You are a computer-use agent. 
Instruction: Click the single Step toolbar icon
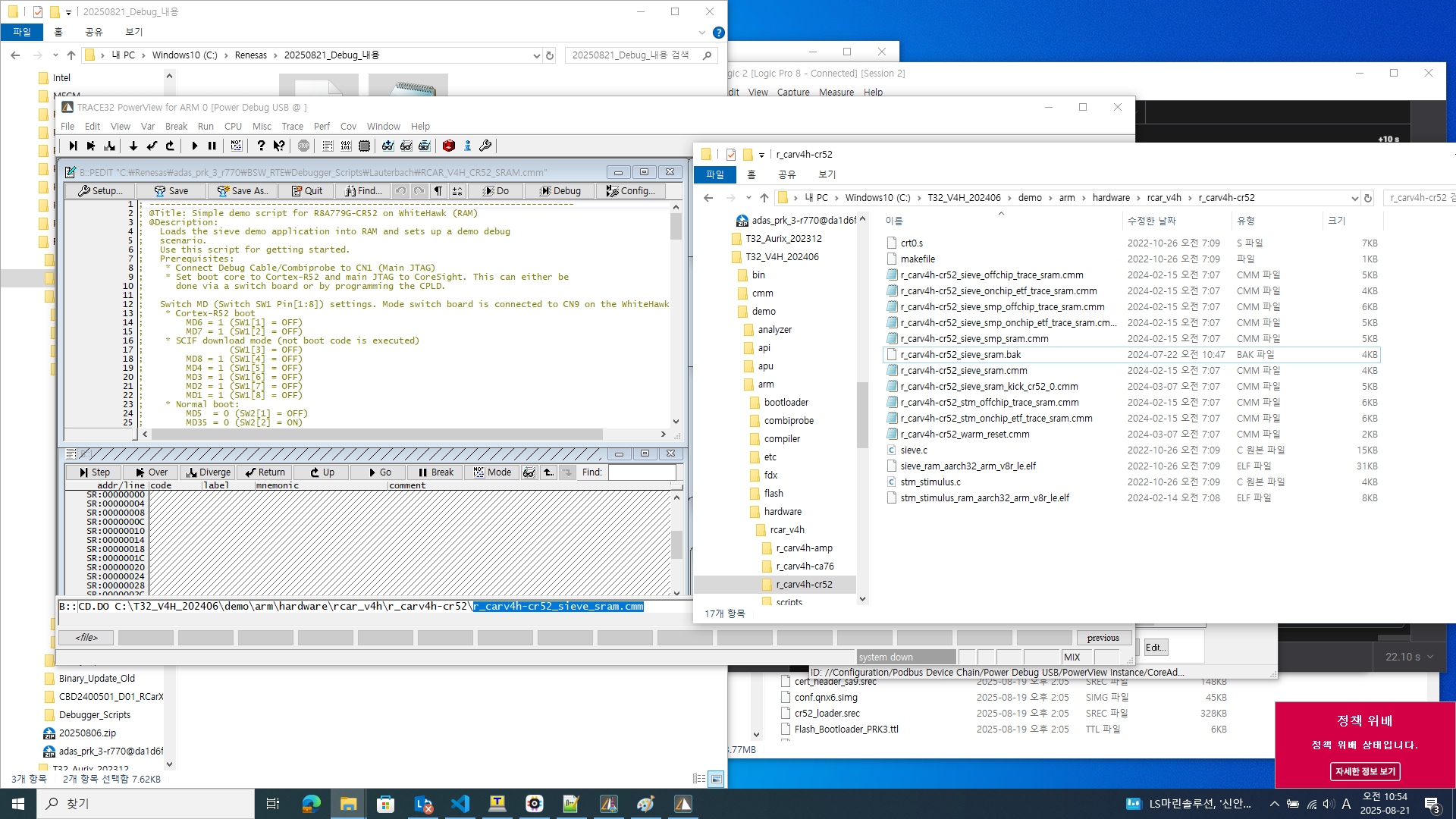[x=73, y=146]
